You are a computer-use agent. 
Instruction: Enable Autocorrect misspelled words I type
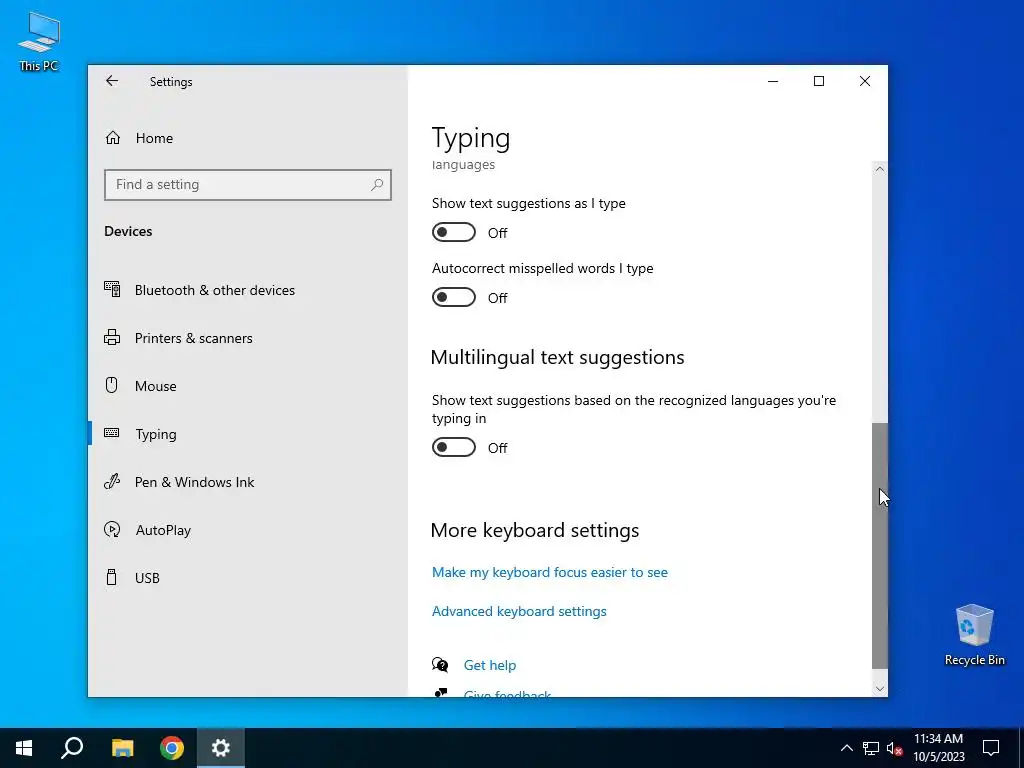(454, 297)
